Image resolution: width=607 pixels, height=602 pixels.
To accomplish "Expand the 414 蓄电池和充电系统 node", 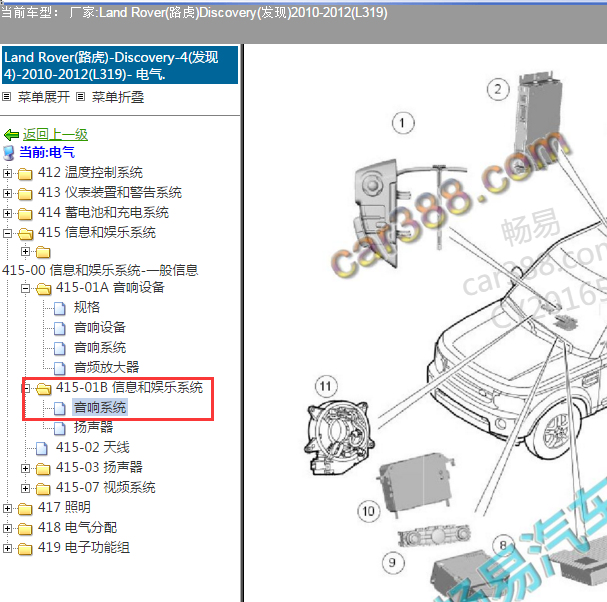I will [x=7, y=213].
